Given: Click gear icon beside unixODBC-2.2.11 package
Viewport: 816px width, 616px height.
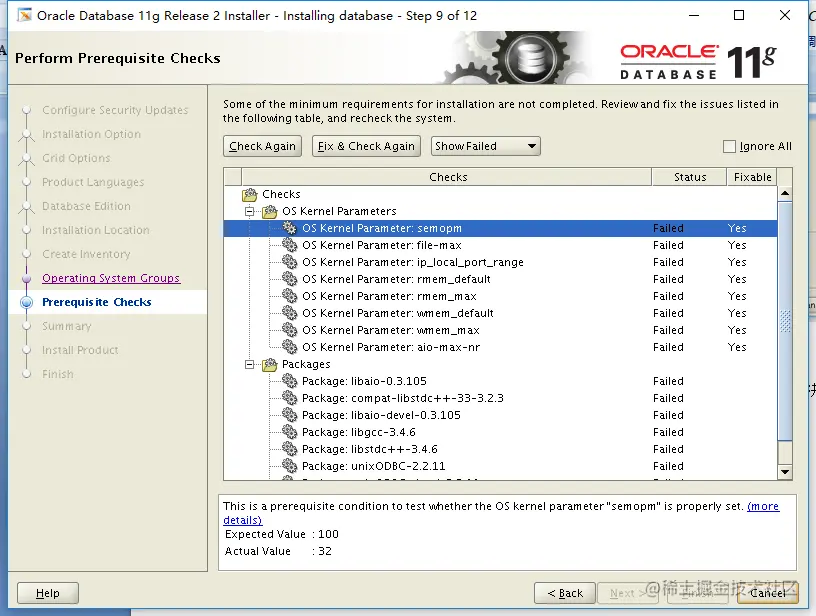Looking at the screenshot, I should pyautogui.click(x=289, y=466).
